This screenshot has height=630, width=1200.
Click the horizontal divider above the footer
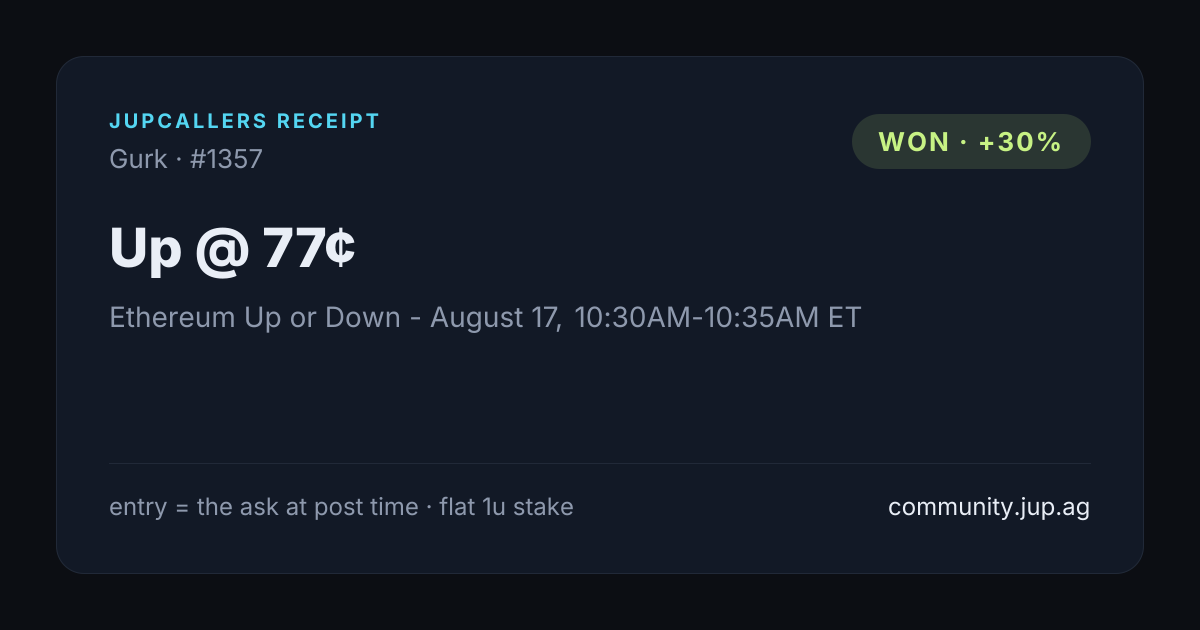[x=600, y=463]
